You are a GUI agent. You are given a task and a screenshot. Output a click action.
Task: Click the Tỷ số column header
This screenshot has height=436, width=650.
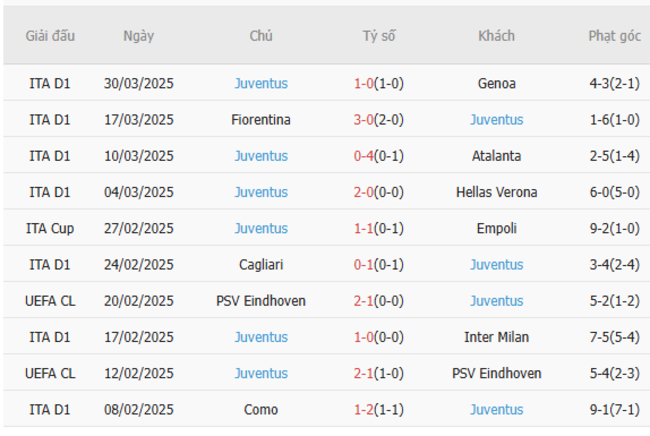click(379, 36)
